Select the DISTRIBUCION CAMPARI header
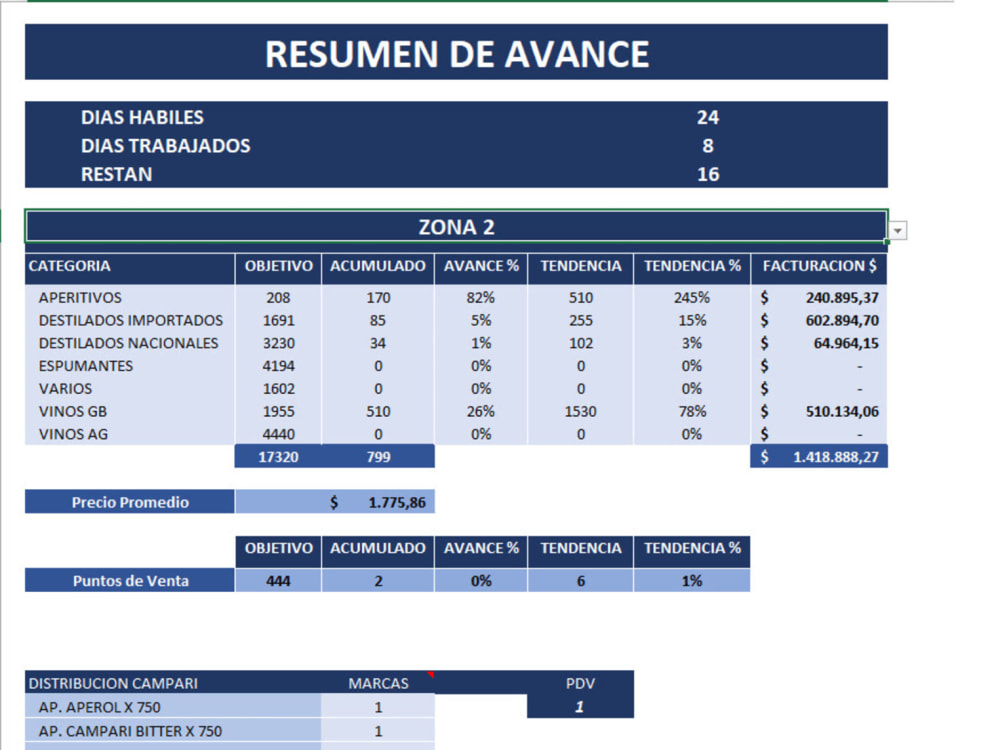 (173, 683)
